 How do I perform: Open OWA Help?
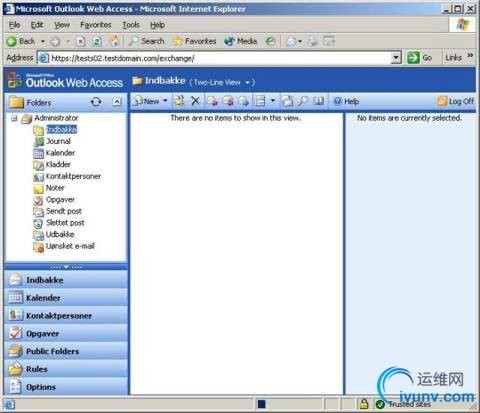point(346,101)
